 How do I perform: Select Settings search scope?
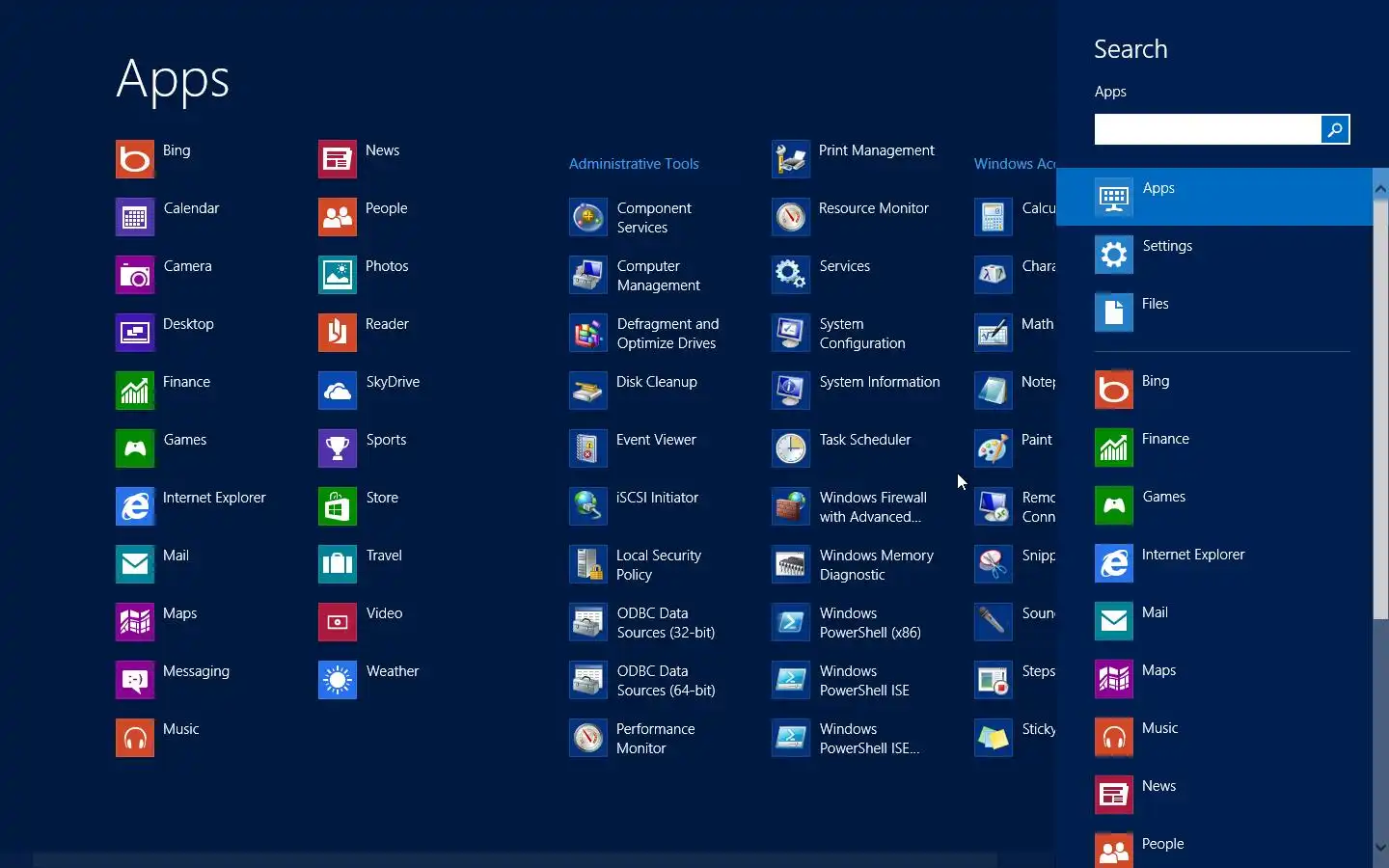1214,255
